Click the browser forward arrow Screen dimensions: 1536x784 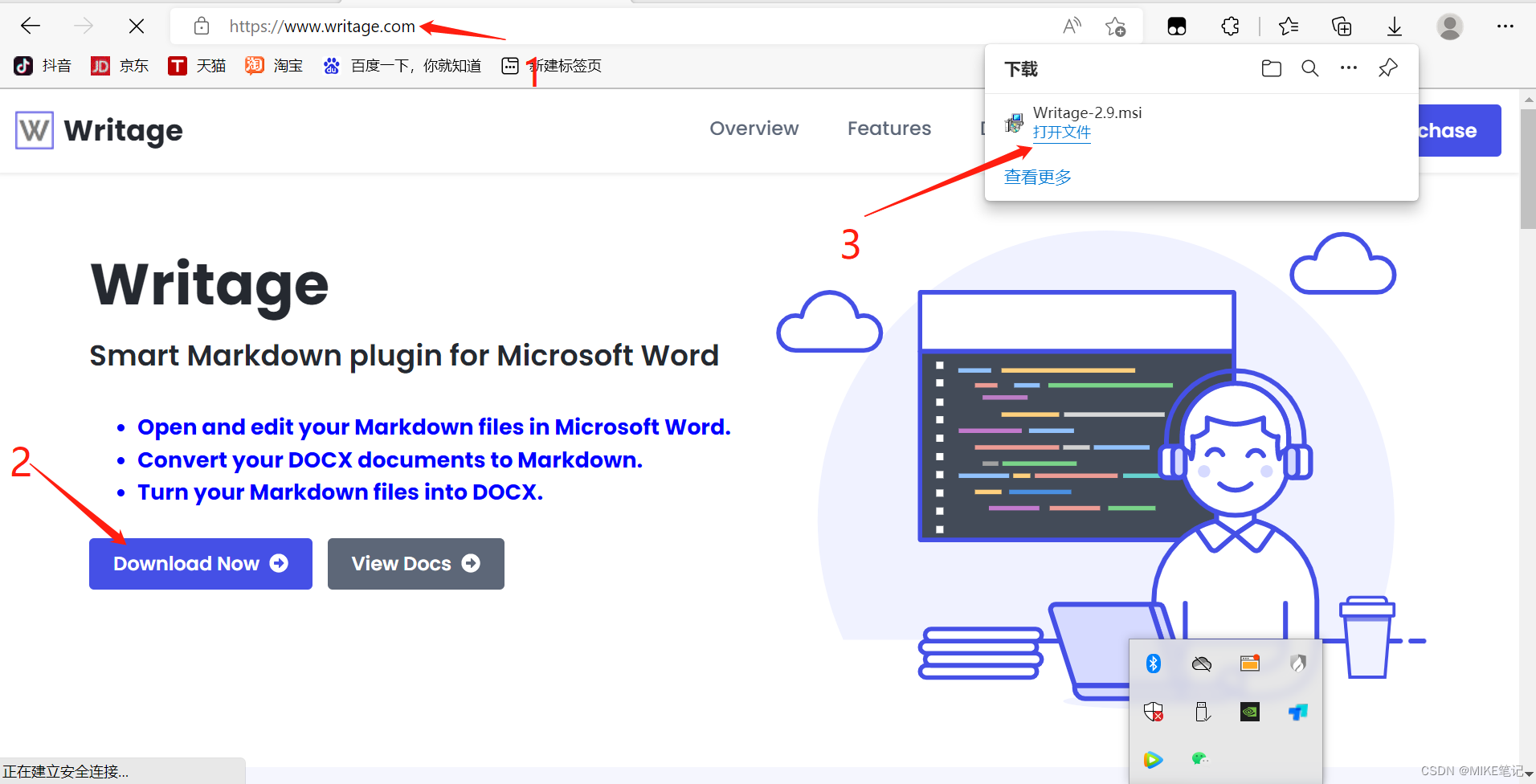(84, 27)
